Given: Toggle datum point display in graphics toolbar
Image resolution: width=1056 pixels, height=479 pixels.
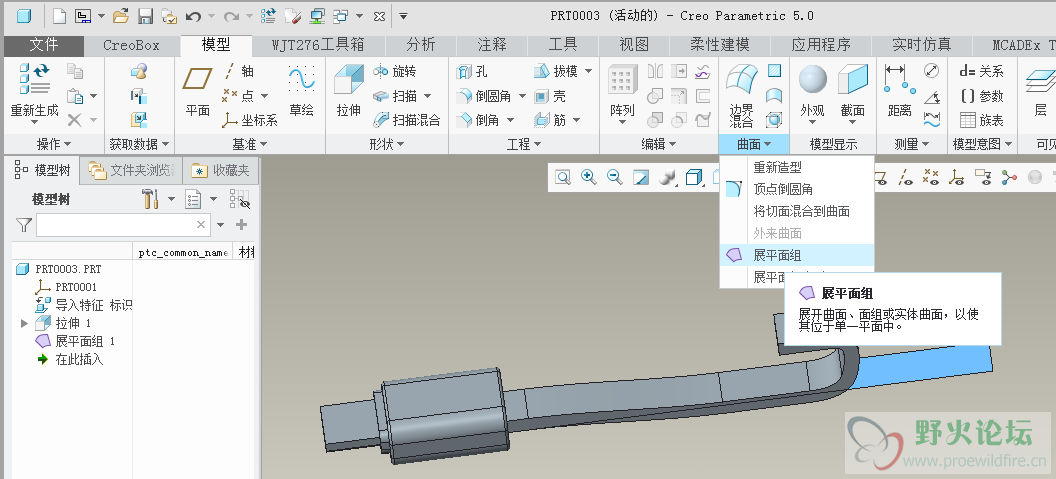Looking at the screenshot, I should pos(931,177).
